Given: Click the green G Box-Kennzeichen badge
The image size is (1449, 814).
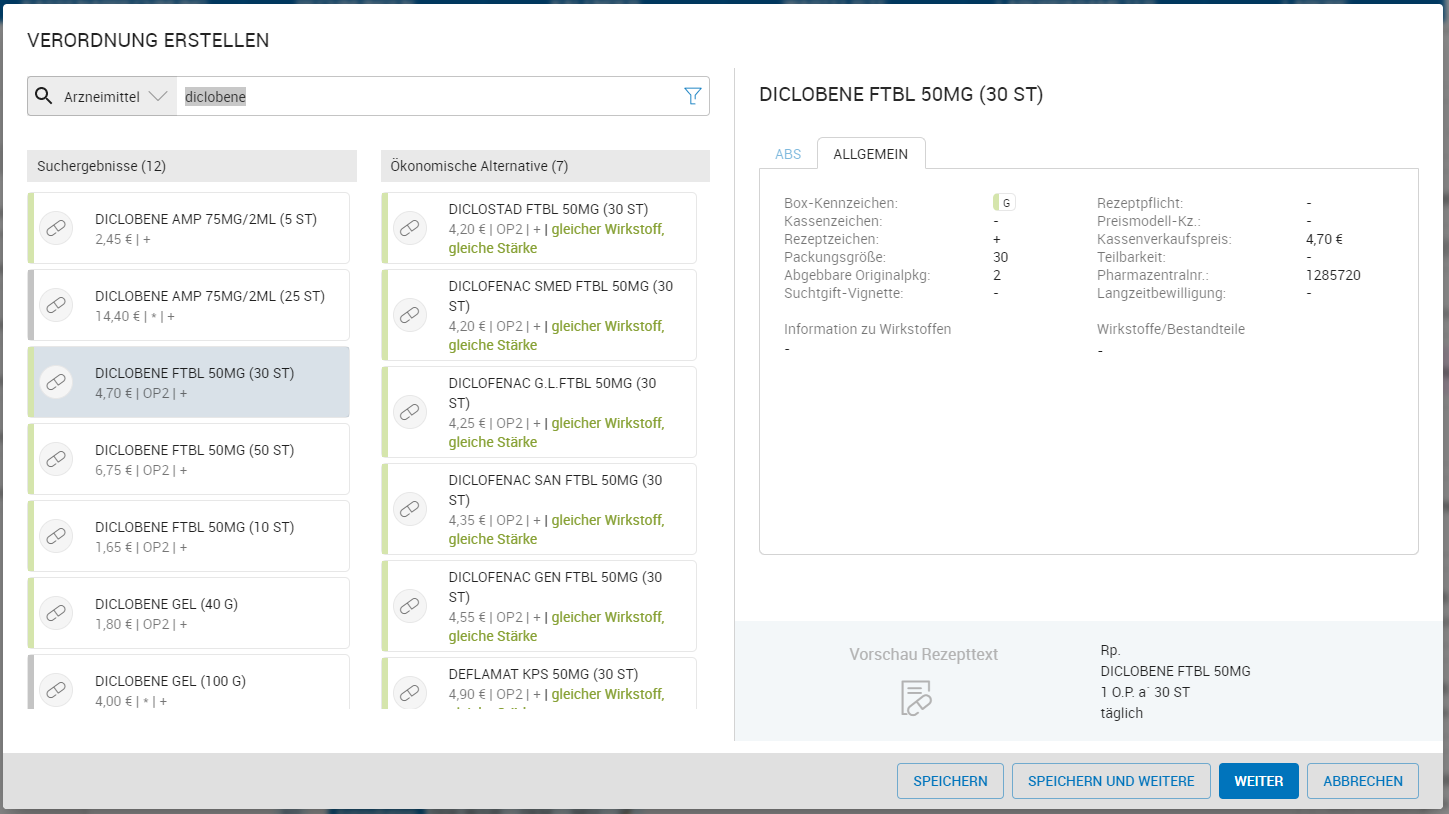Looking at the screenshot, I should (x=1004, y=203).
